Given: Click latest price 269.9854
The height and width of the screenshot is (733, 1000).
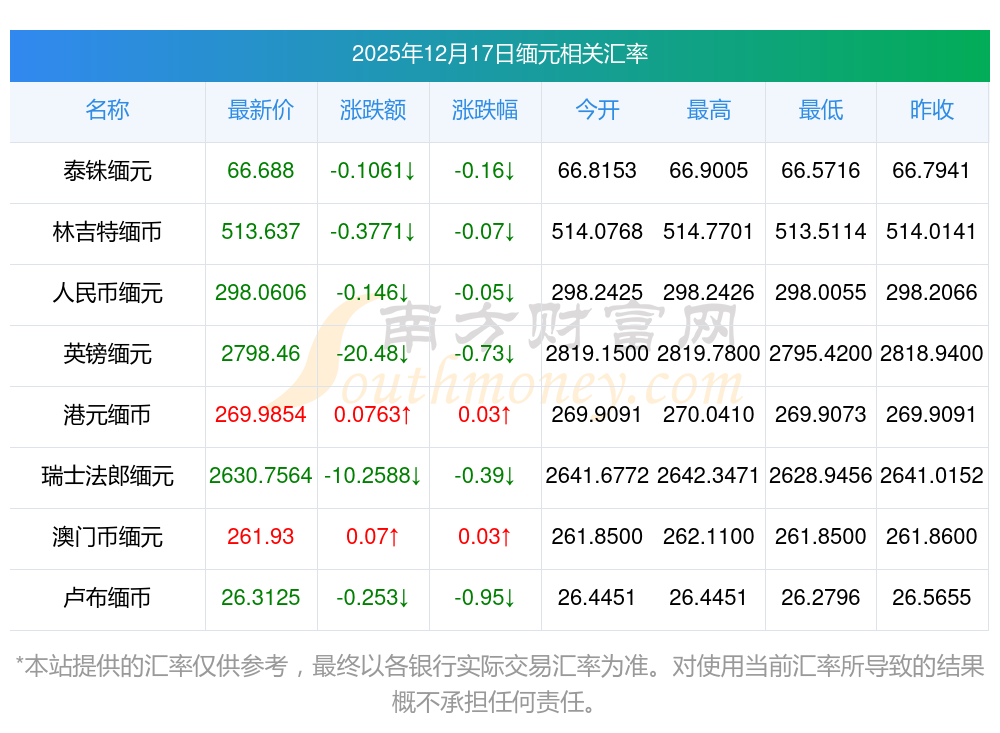Looking at the screenshot, I should [260, 414].
